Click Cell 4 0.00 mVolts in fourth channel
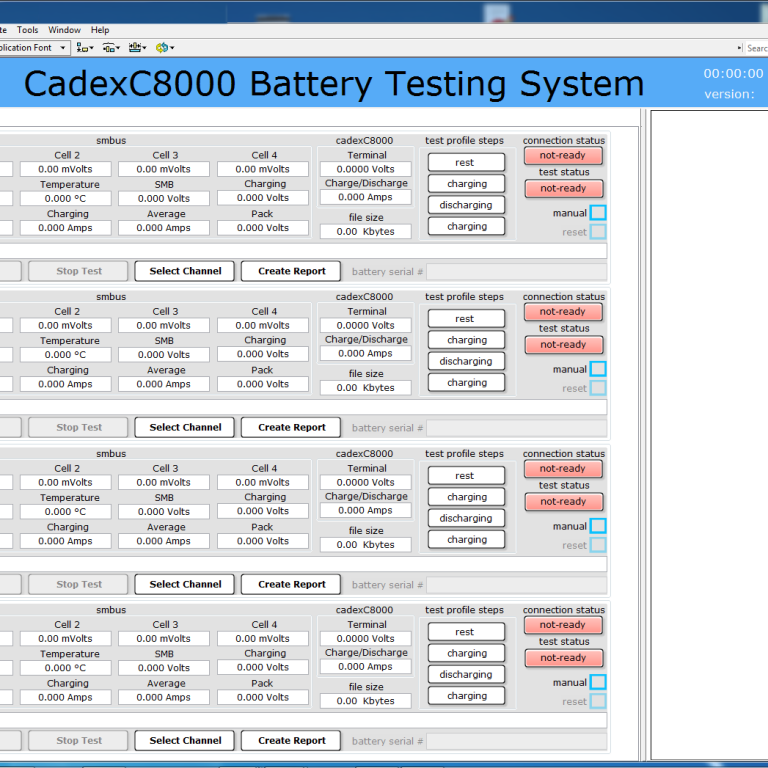The height and width of the screenshot is (768, 768). [x=263, y=639]
